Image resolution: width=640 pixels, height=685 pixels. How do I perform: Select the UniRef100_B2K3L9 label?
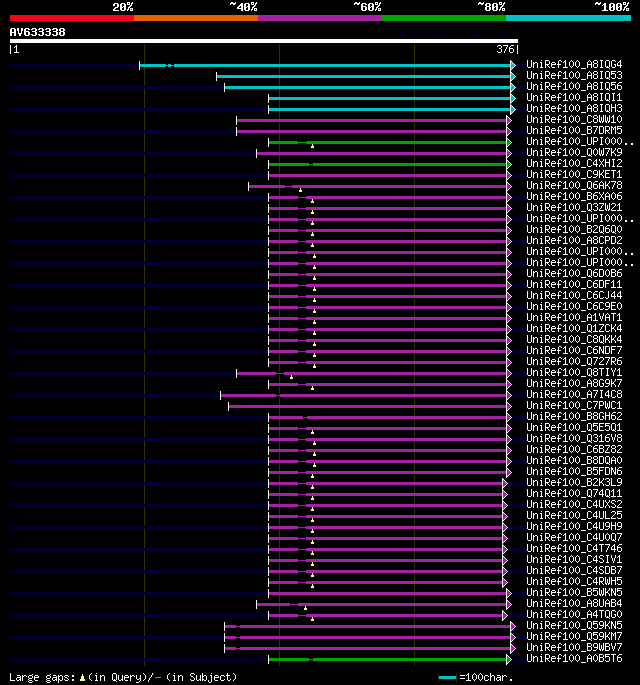point(574,483)
